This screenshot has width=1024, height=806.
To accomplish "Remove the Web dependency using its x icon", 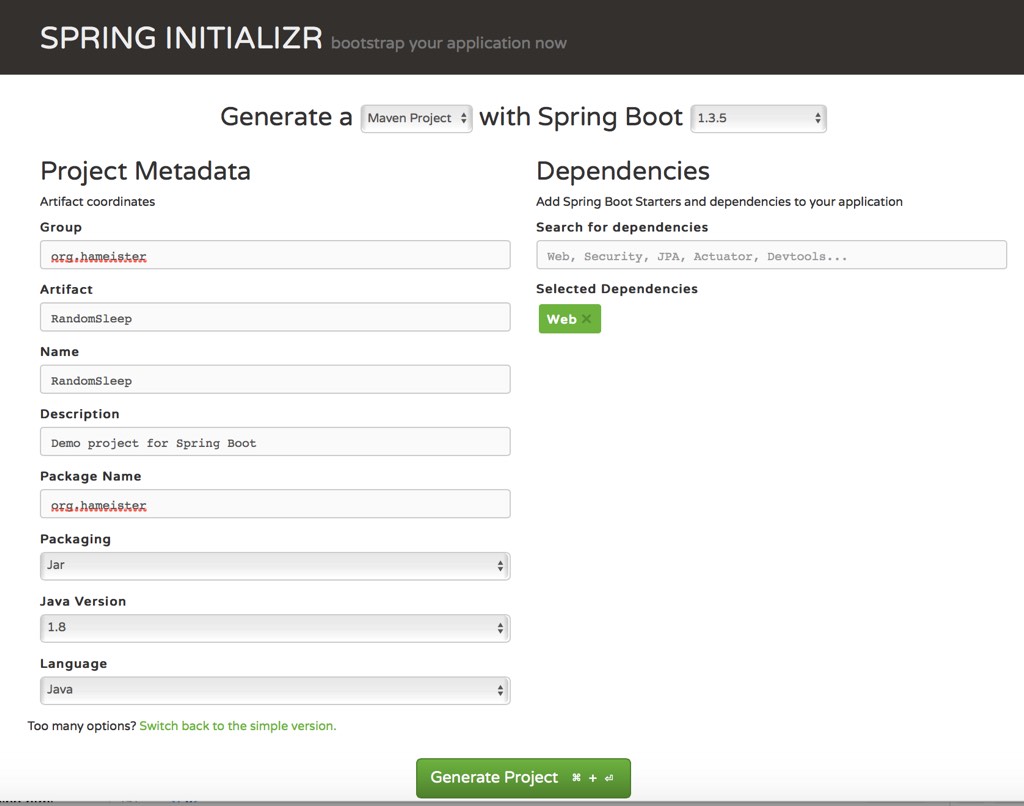I will click(x=587, y=319).
